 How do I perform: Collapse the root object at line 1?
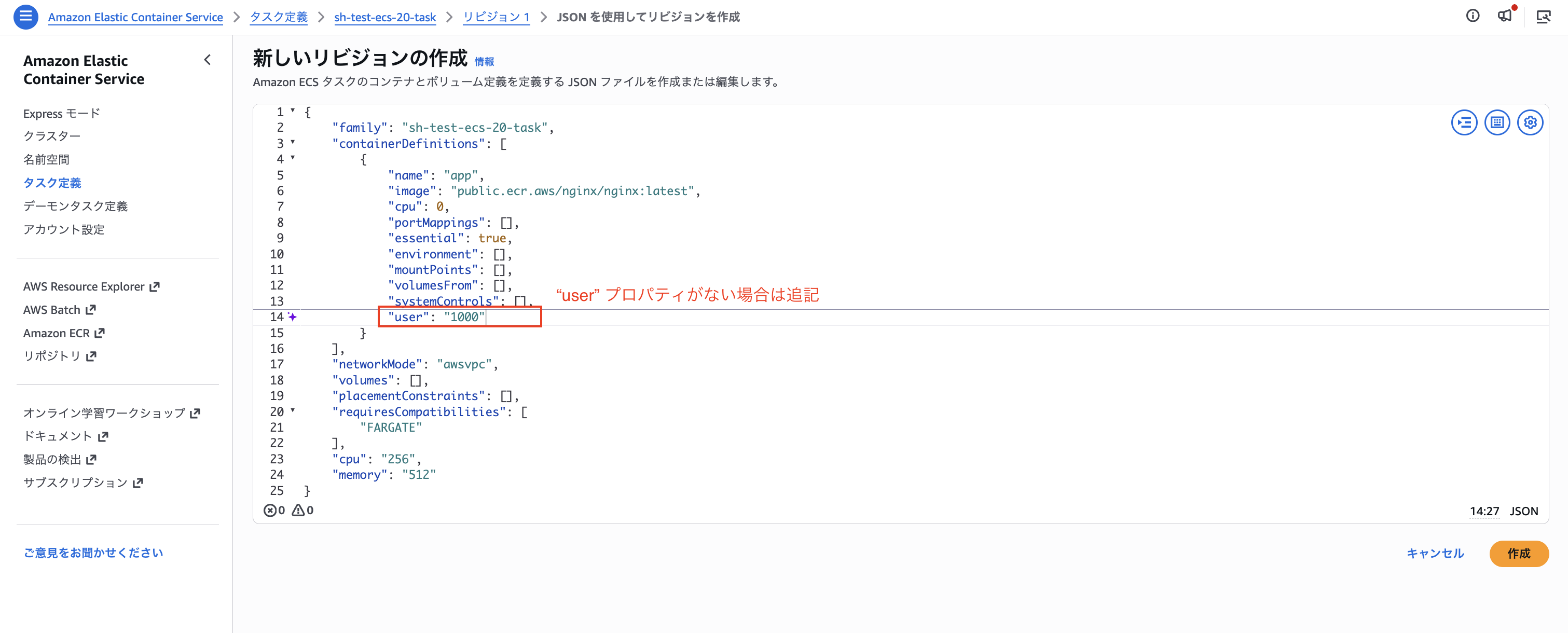point(293,111)
